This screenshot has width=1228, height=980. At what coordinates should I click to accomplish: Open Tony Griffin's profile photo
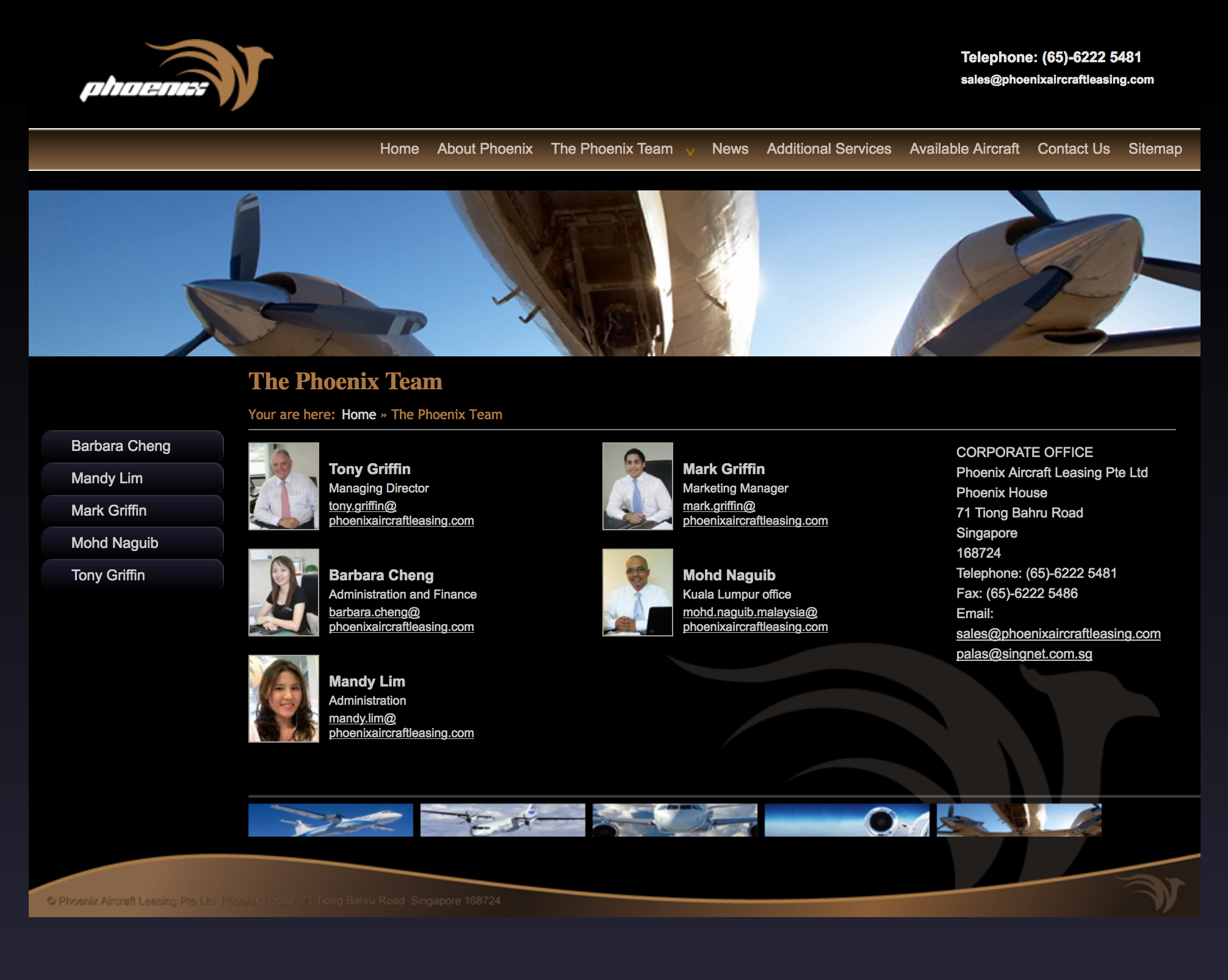[x=283, y=486]
